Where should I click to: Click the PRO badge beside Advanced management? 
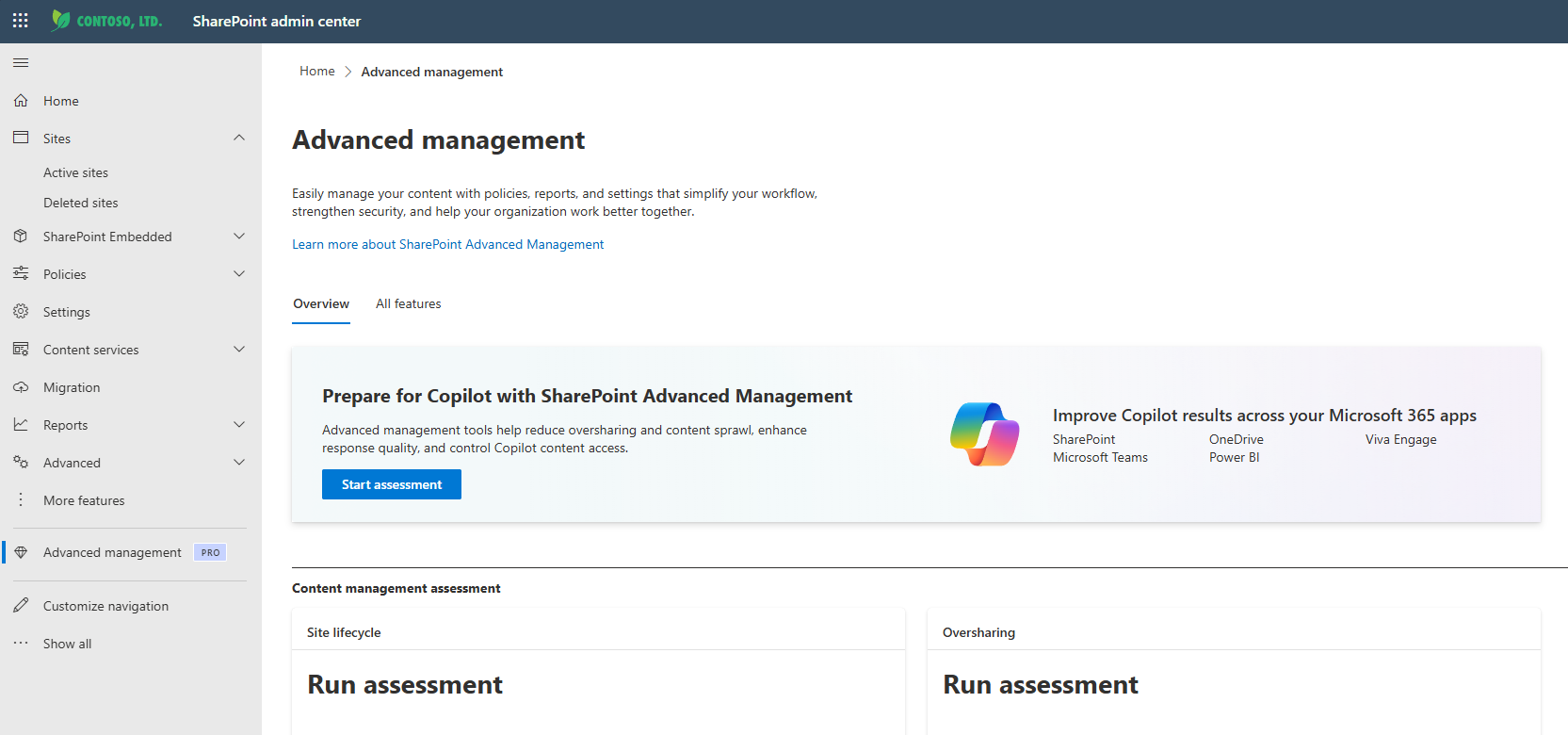click(210, 553)
